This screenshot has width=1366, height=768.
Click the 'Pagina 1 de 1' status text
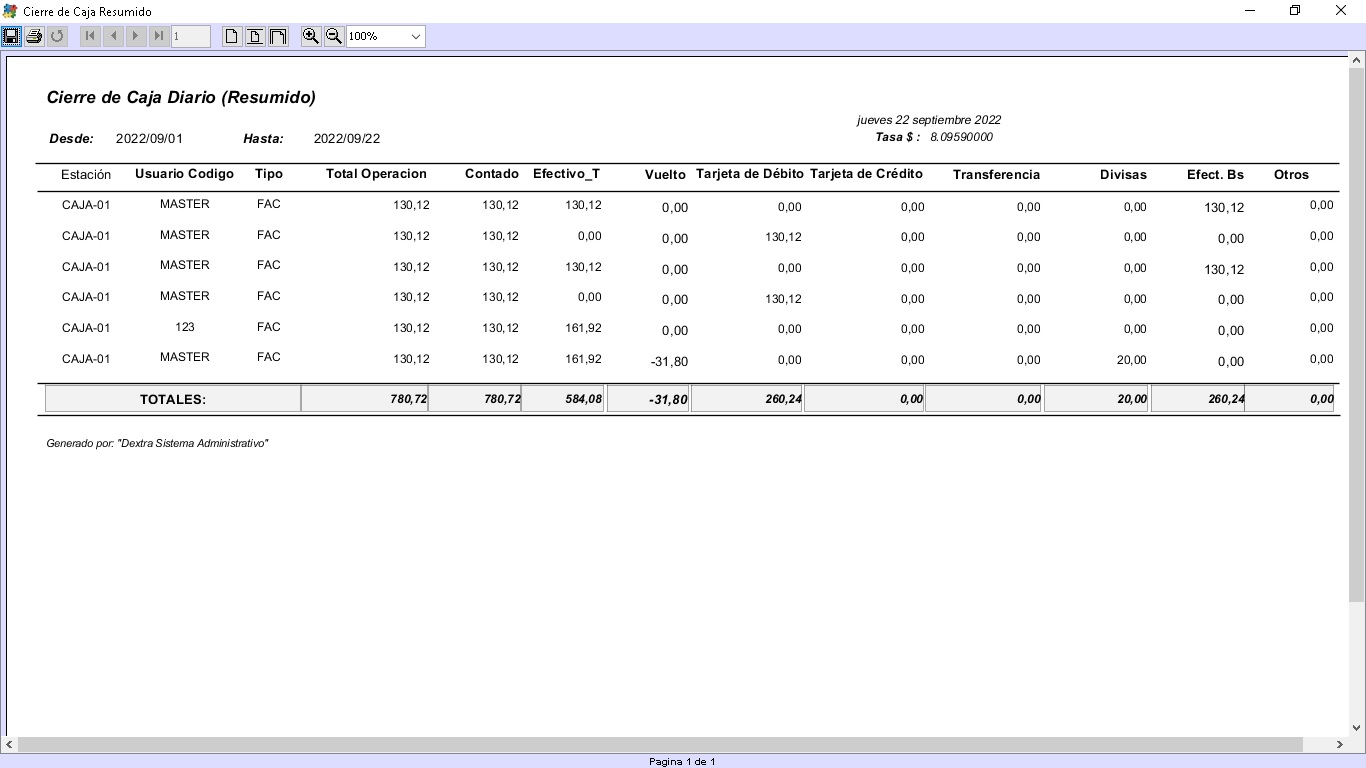tap(682, 762)
